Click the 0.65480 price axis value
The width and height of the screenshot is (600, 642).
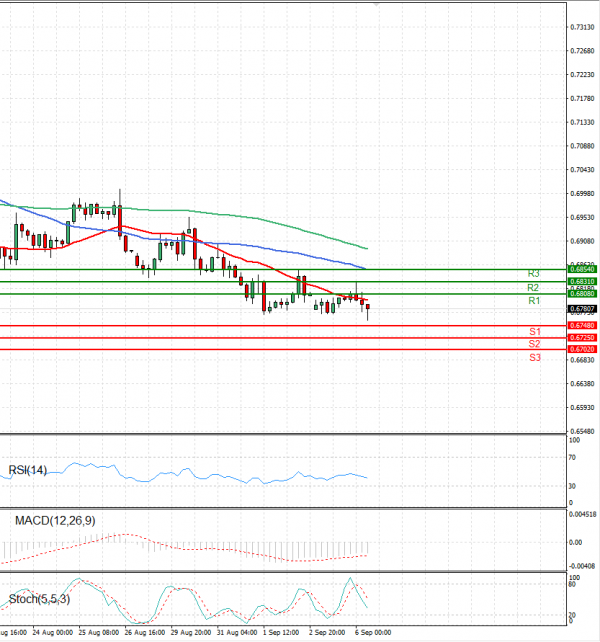click(x=582, y=432)
